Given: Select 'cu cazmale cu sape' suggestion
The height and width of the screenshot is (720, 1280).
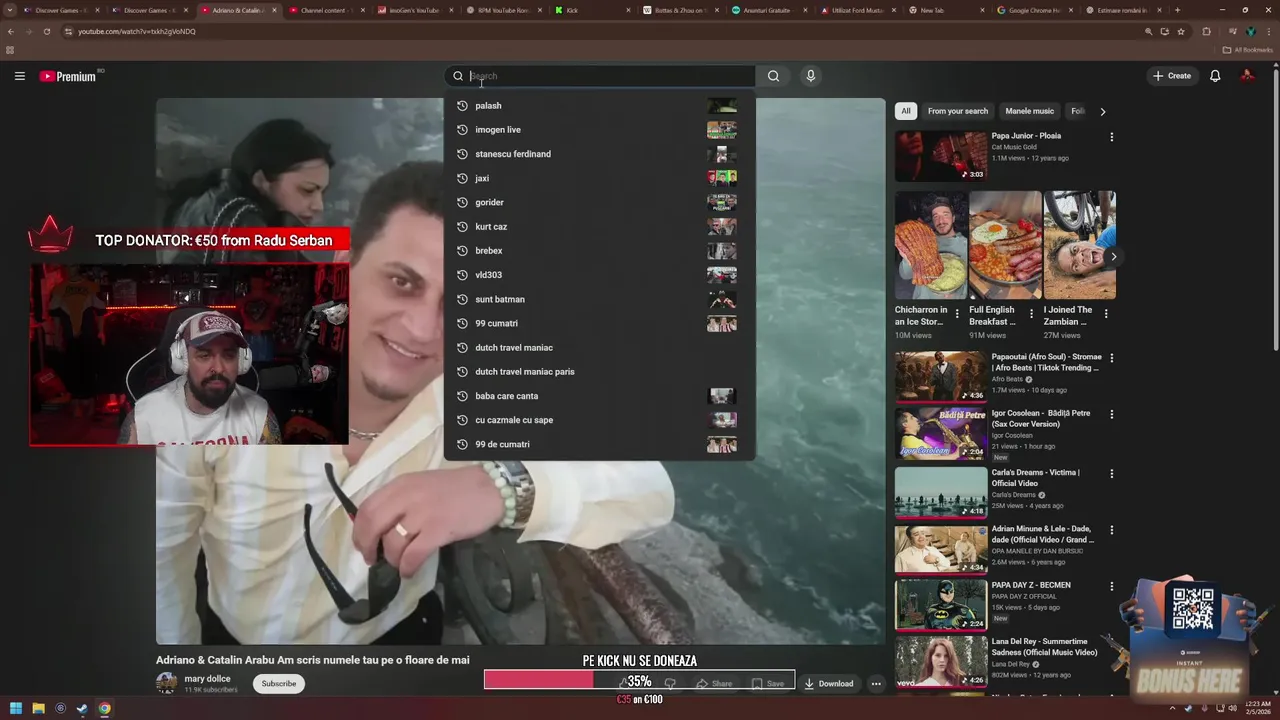Looking at the screenshot, I should click(599, 420).
